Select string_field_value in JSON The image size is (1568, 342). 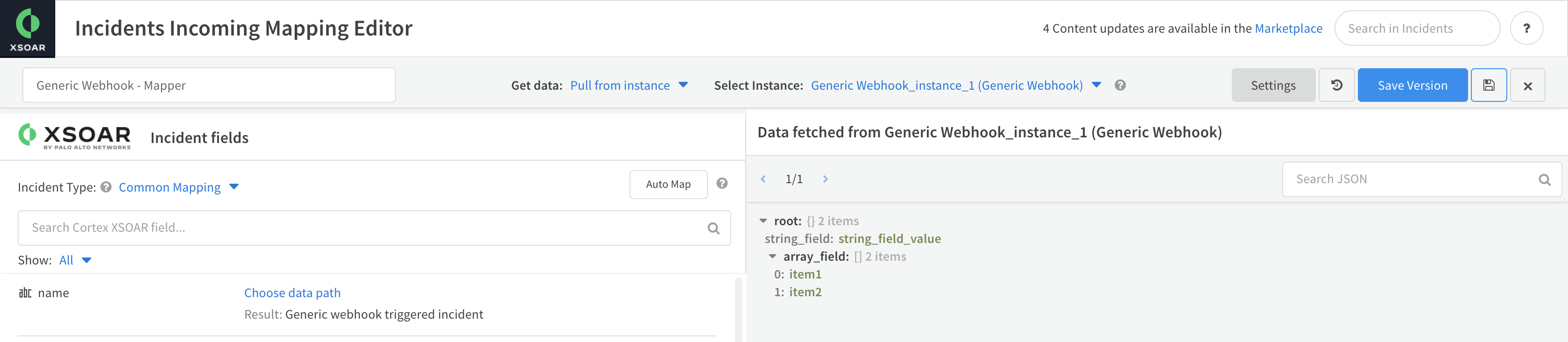point(890,239)
